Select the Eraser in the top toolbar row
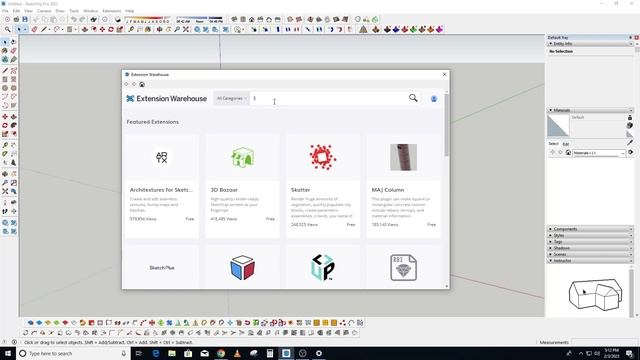640x360 pixels. (x=34, y=29)
